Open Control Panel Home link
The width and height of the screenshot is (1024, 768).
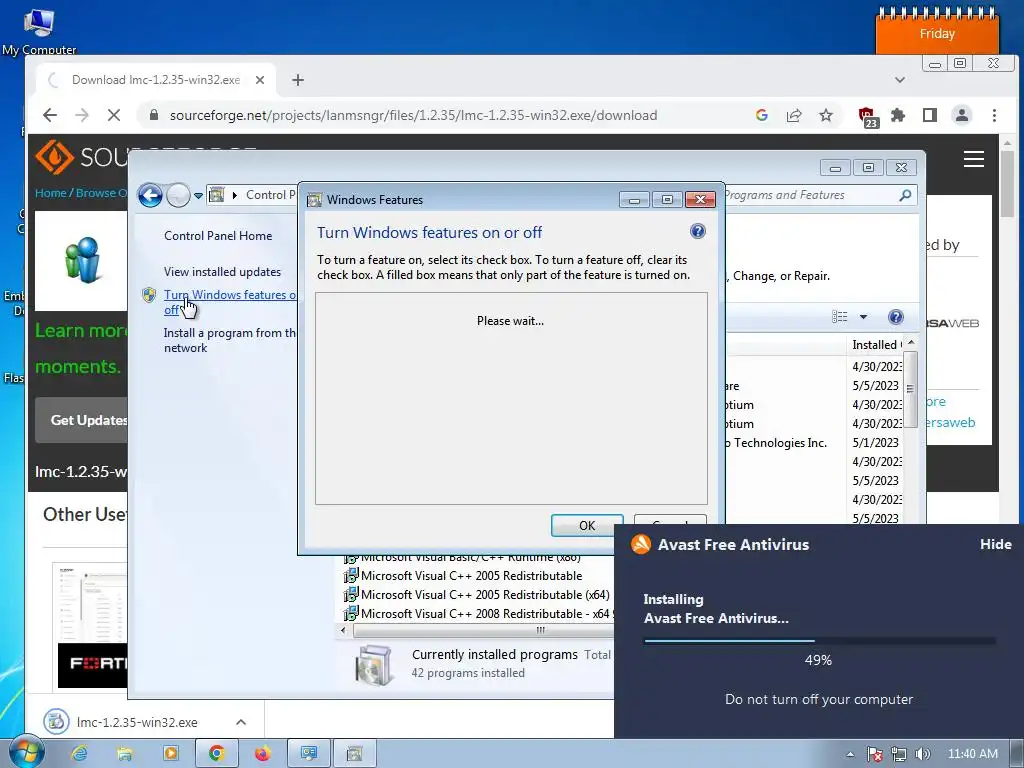[217, 236]
